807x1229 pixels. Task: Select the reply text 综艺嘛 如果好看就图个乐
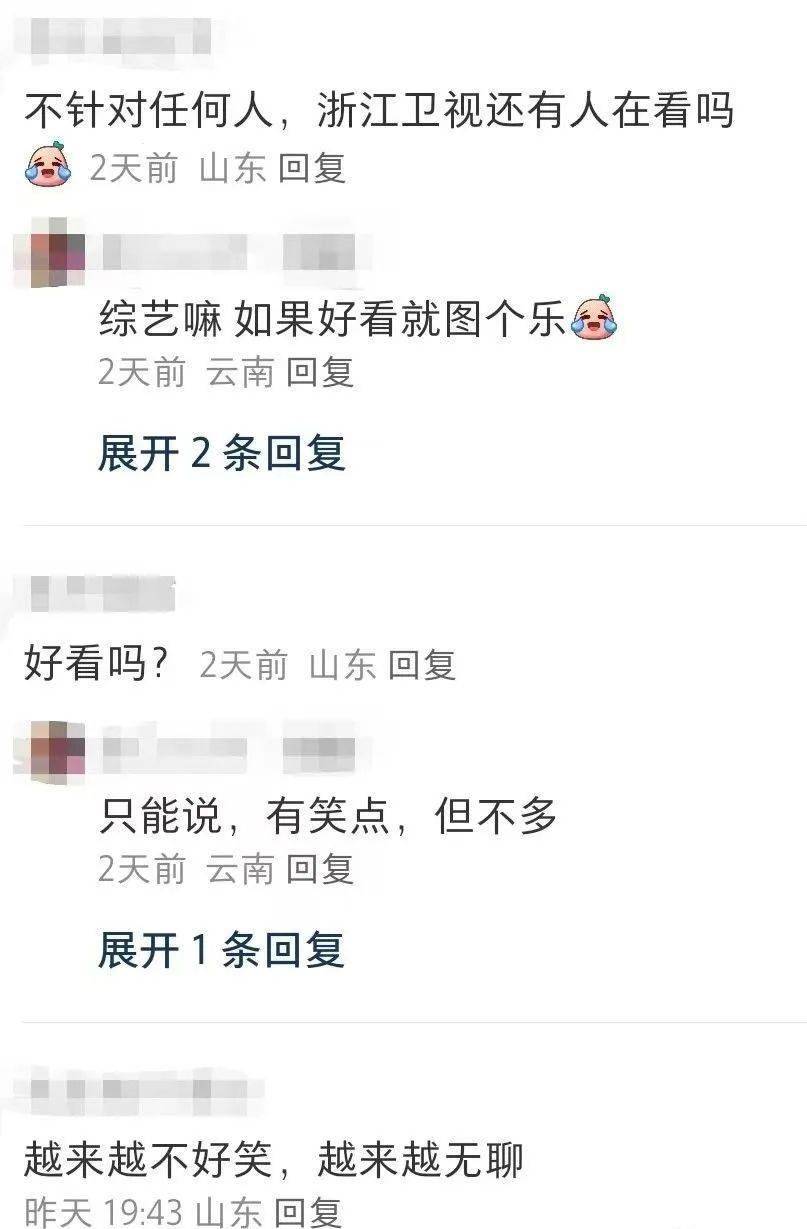click(333, 319)
